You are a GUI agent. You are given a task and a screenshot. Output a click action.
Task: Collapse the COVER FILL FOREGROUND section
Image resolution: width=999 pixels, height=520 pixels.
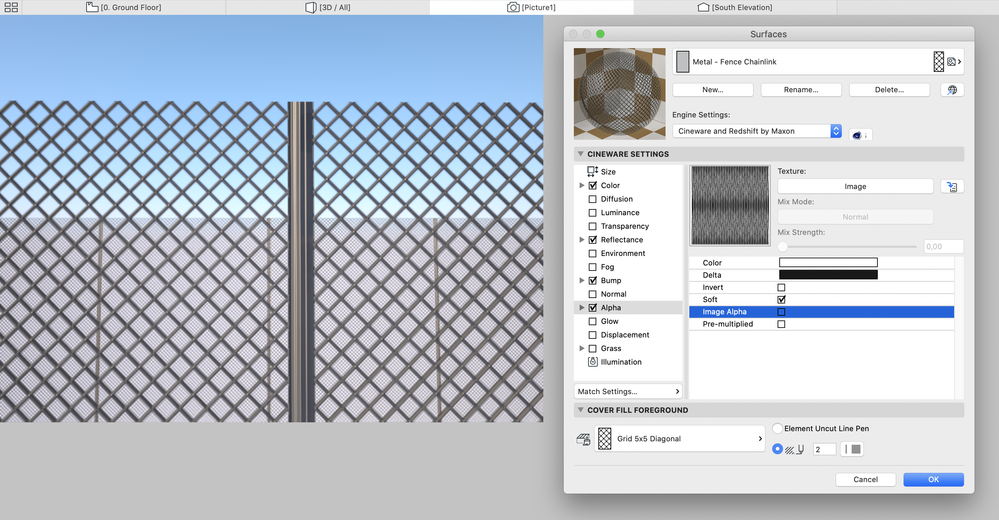(580, 410)
